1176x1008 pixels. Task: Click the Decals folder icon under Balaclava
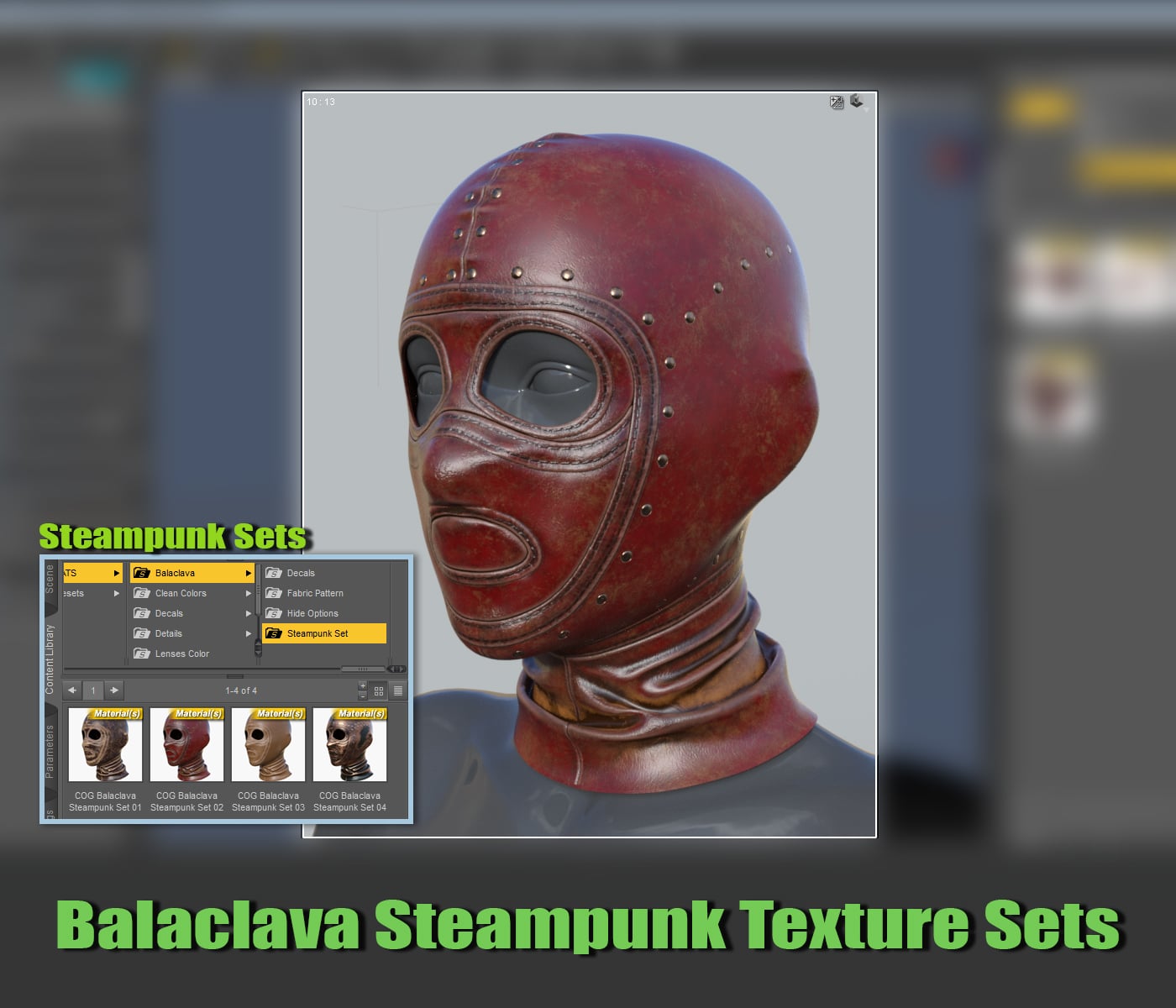click(274, 573)
